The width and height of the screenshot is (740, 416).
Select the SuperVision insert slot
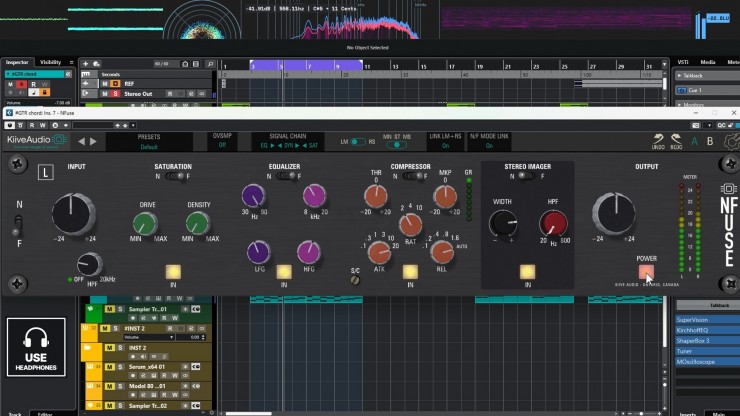[707, 320]
